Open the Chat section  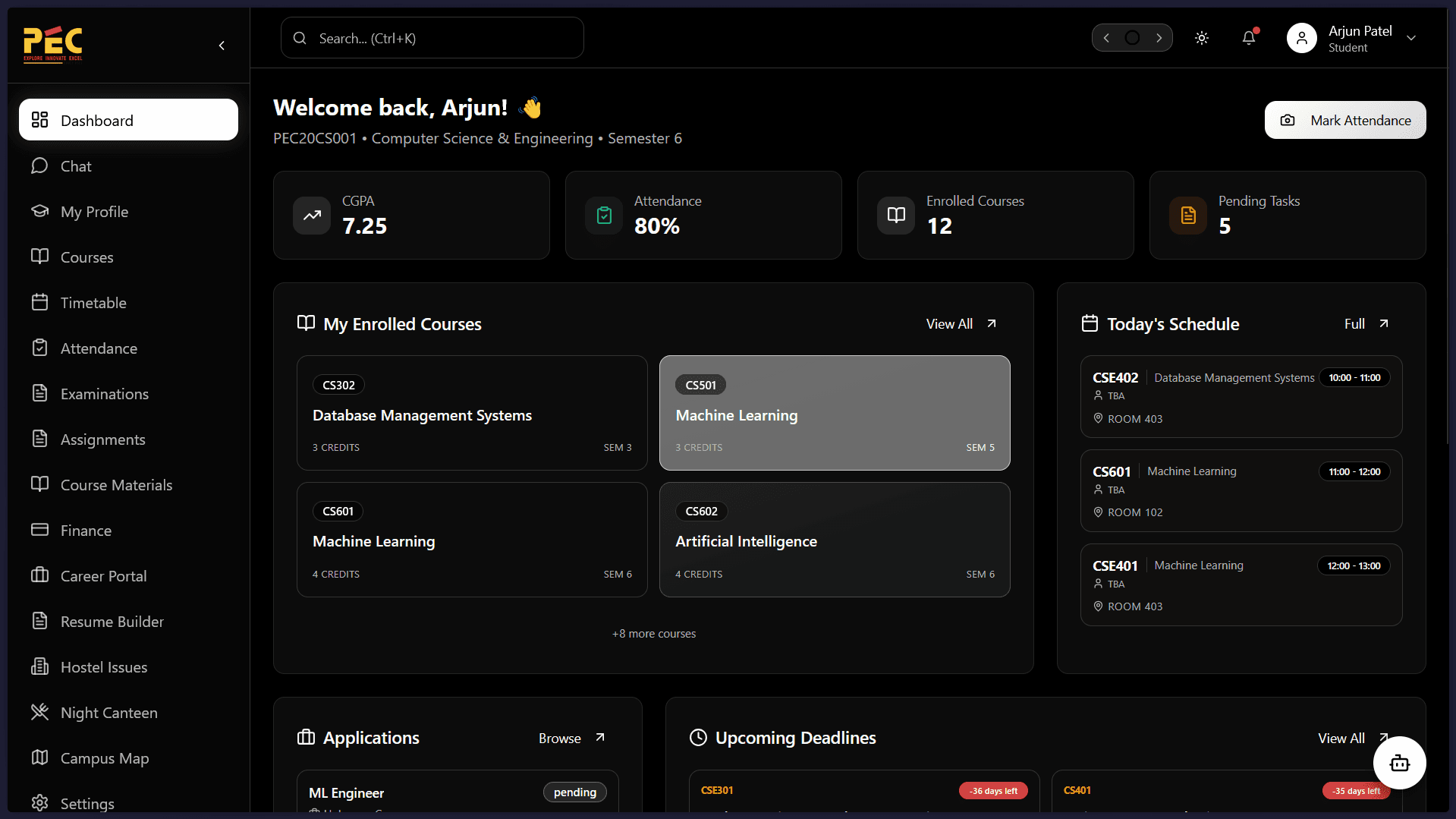click(x=76, y=166)
